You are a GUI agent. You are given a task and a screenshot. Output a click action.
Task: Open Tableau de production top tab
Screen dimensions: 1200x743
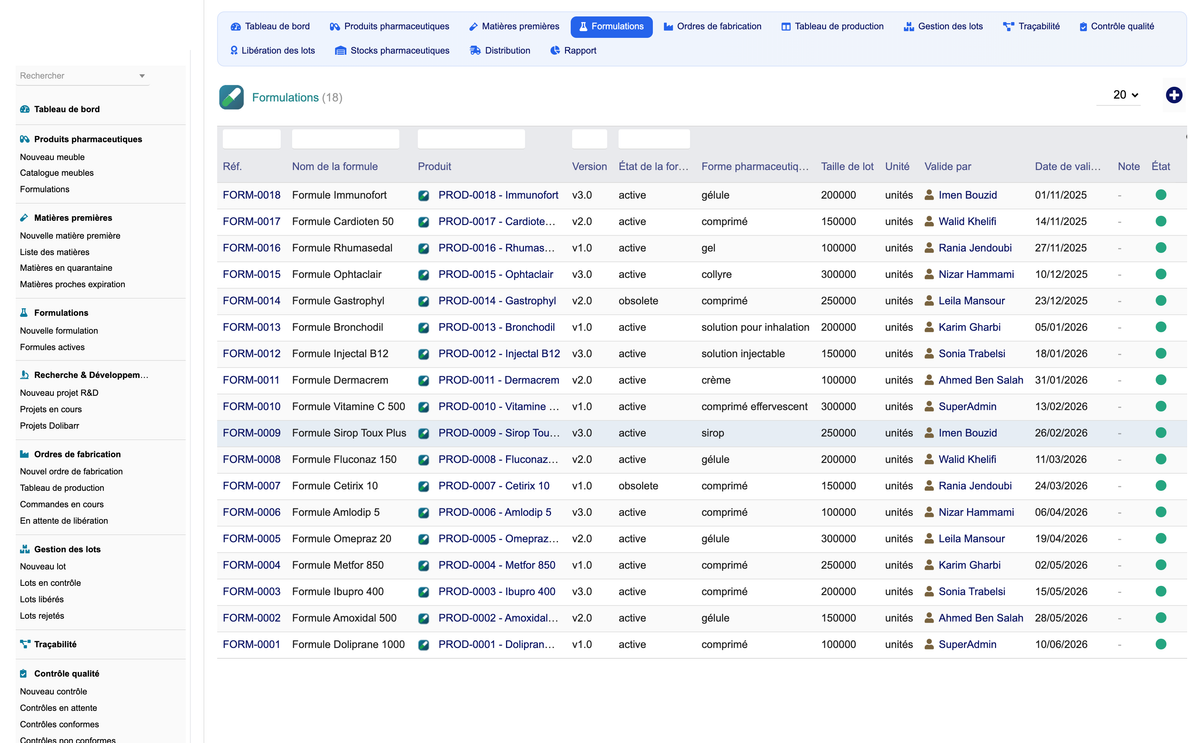(832, 27)
